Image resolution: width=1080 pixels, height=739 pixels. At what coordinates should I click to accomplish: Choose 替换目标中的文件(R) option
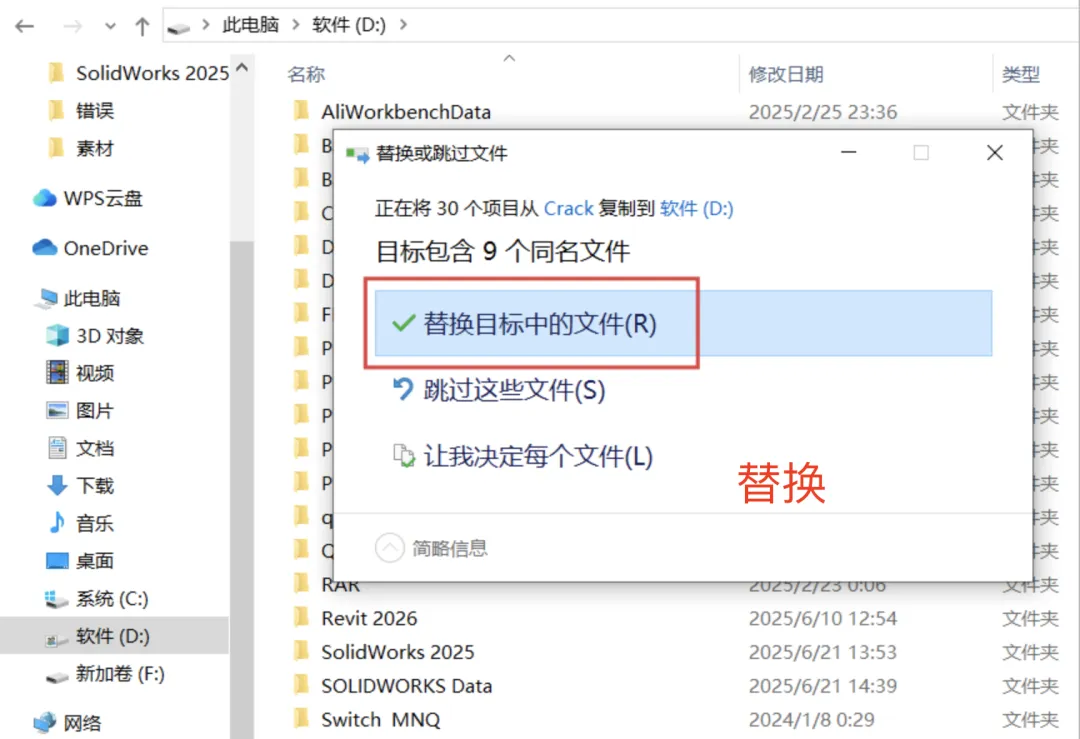683,323
